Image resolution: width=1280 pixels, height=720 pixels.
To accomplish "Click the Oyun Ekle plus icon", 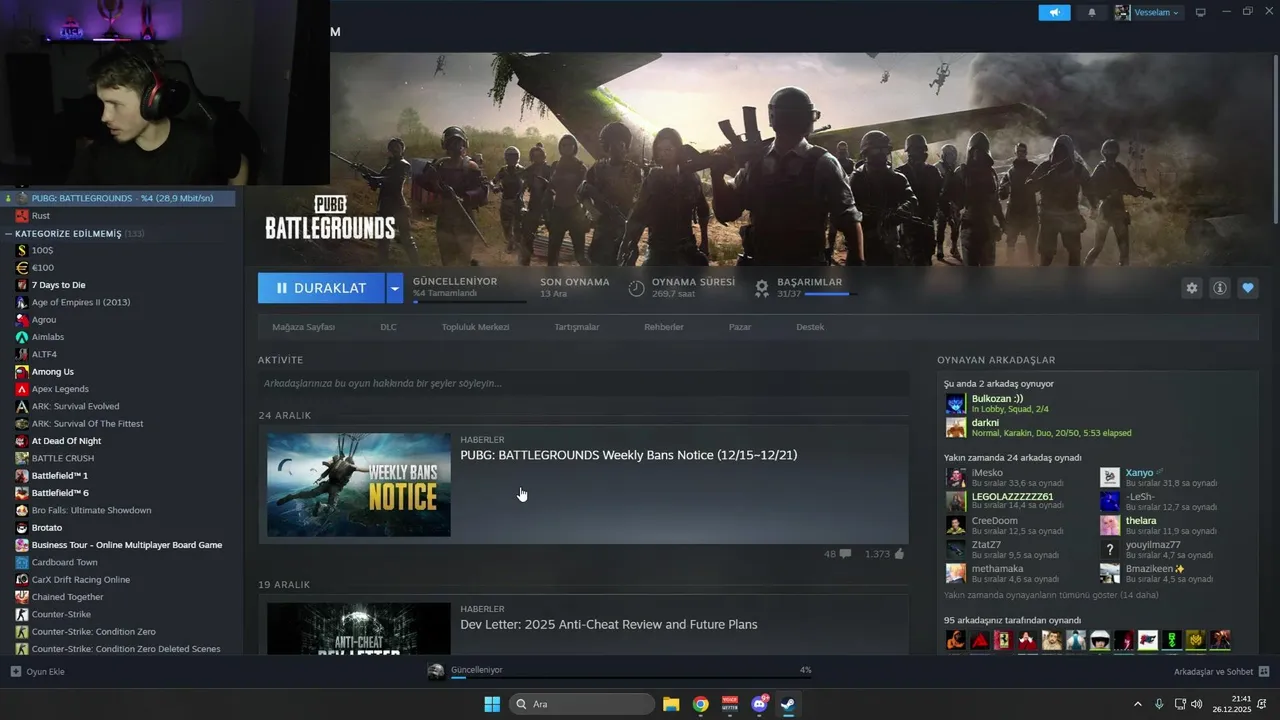I will coord(16,672).
